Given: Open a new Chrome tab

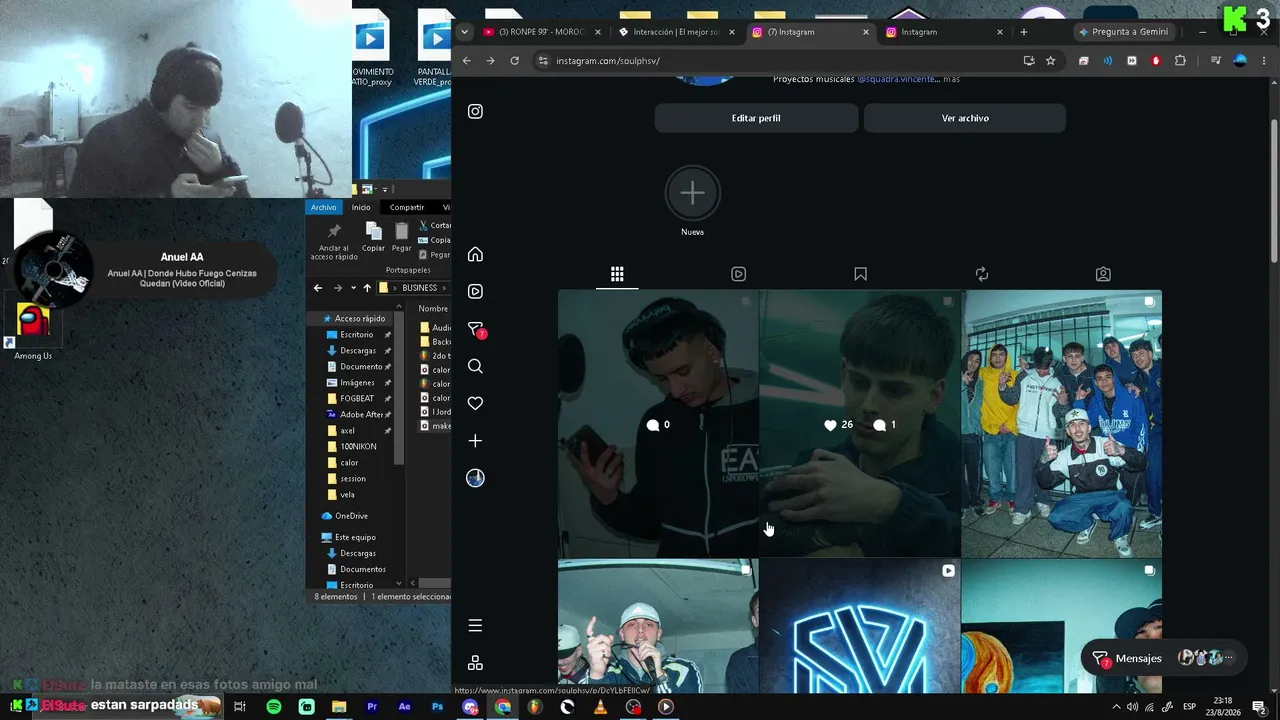Looking at the screenshot, I should point(1023,32).
